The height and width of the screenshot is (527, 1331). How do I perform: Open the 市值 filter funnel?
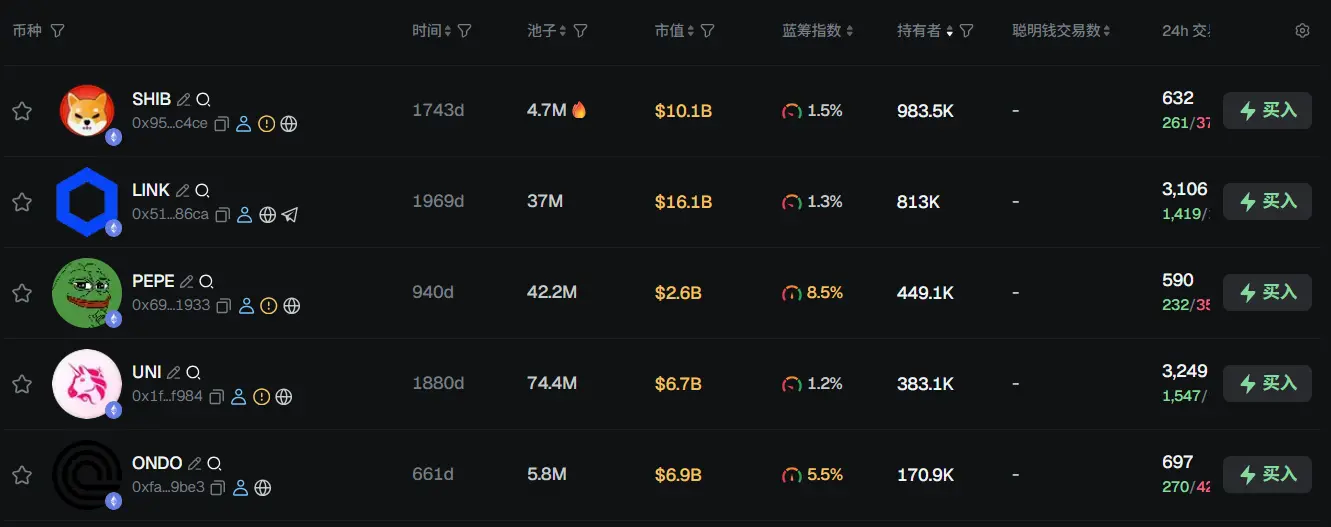coord(707,31)
